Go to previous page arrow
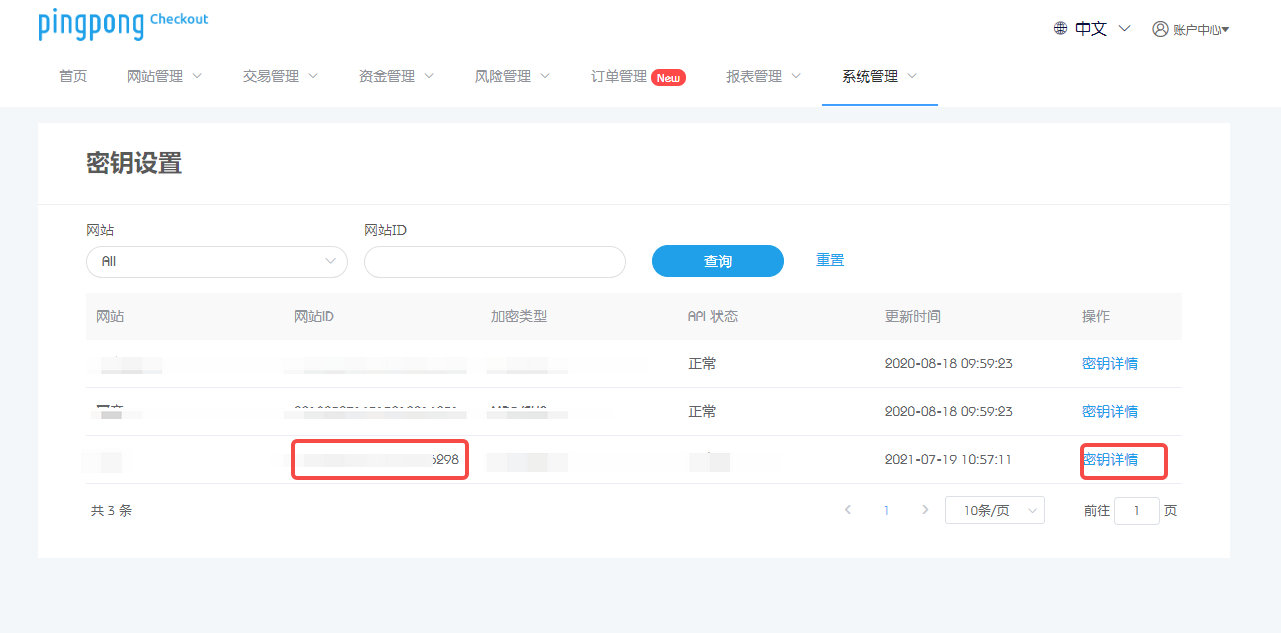Screen dimensions: 1281x633 [x=848, y=510]
